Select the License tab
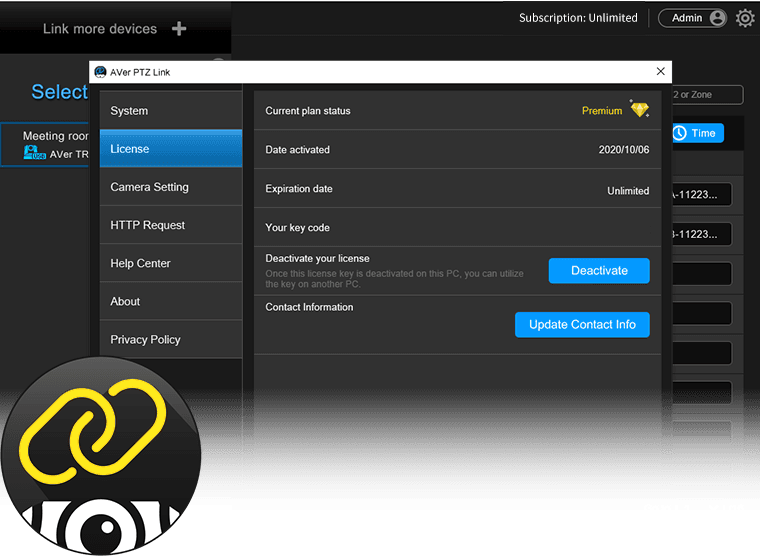This screenshot has height=556, width=760. point(171,149)
